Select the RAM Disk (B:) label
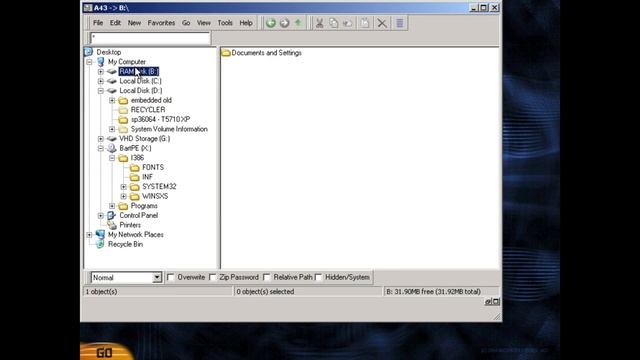 coord(139,71)
